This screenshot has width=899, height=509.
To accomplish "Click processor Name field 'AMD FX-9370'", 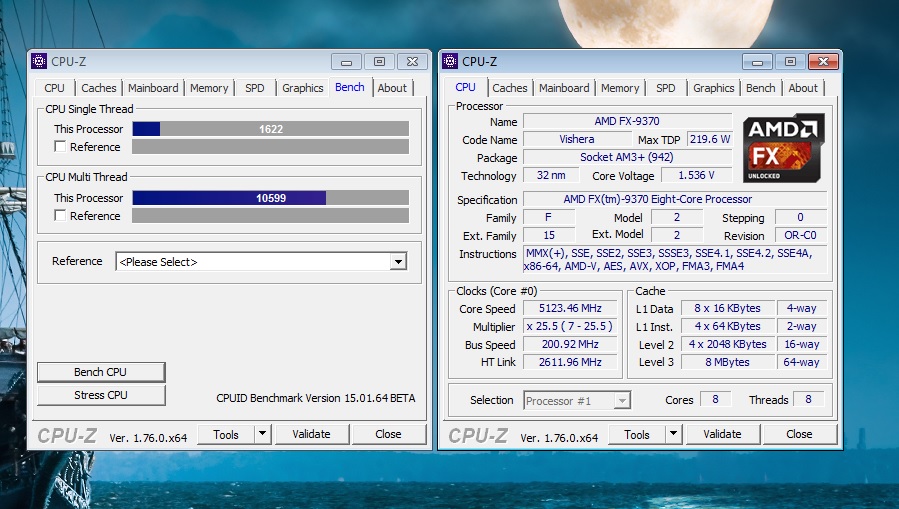I will pyautogui.click(x=627, y=121).
